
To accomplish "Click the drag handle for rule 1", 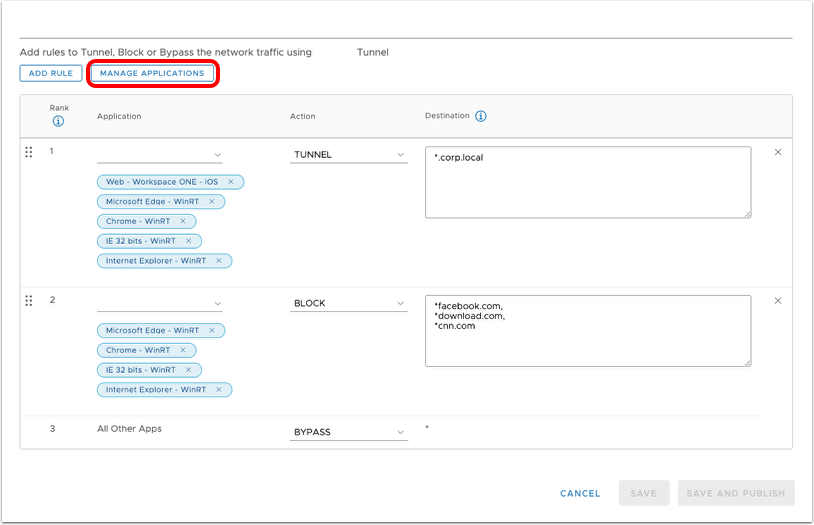I will [x=29, y=152].
